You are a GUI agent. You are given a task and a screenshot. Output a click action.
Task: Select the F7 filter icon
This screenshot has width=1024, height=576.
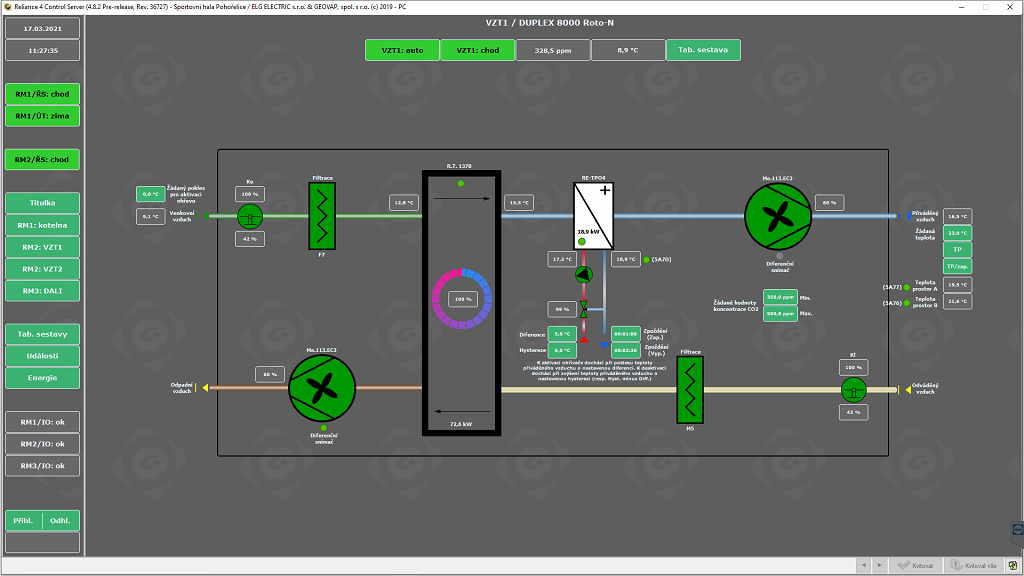tap(323, 215)
